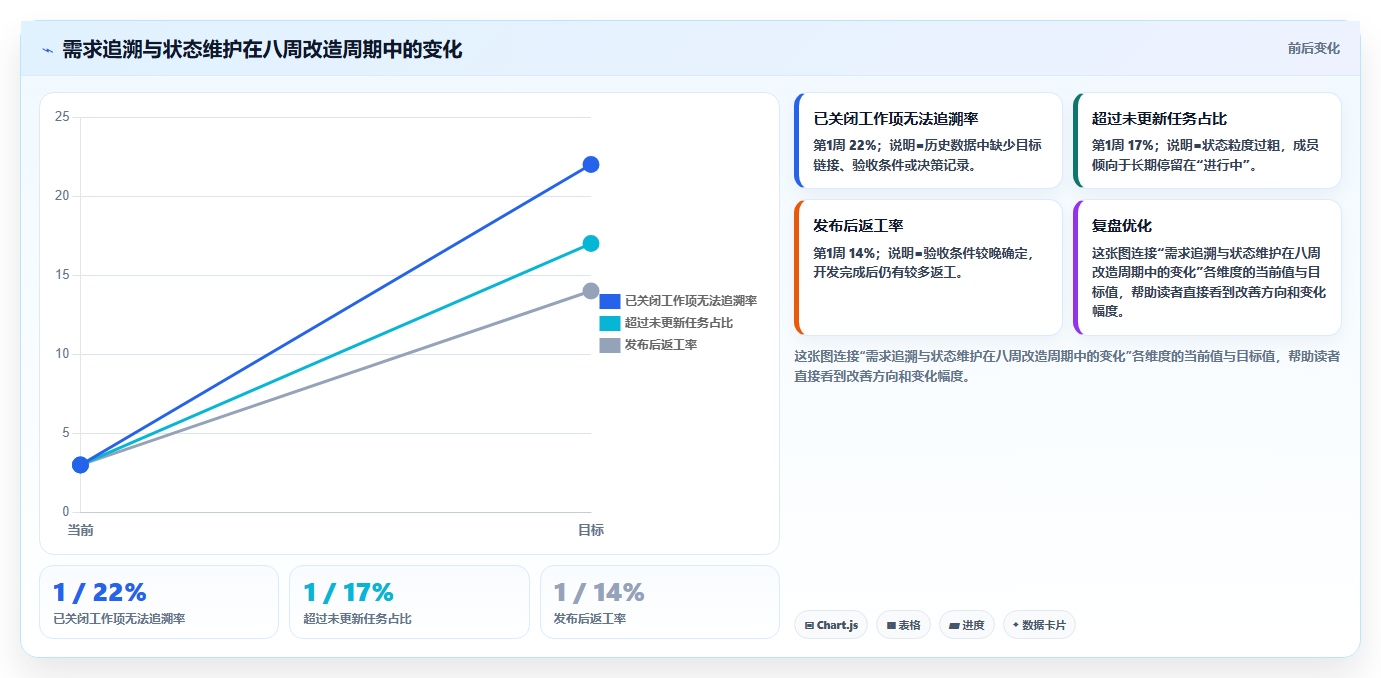Click the 已关闭工作项无法追溯率 info card heading
1381x678 pixels.
pos(896,119)
